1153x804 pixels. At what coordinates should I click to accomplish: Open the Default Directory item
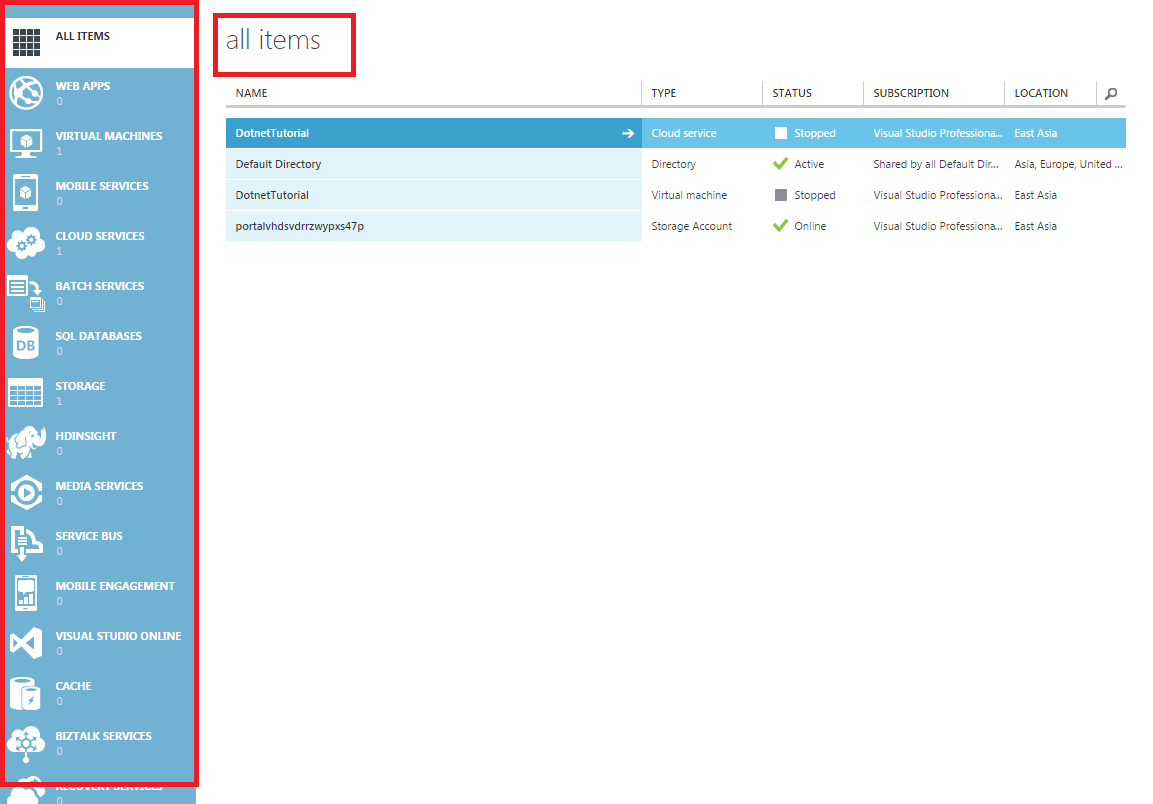point(278,164)
